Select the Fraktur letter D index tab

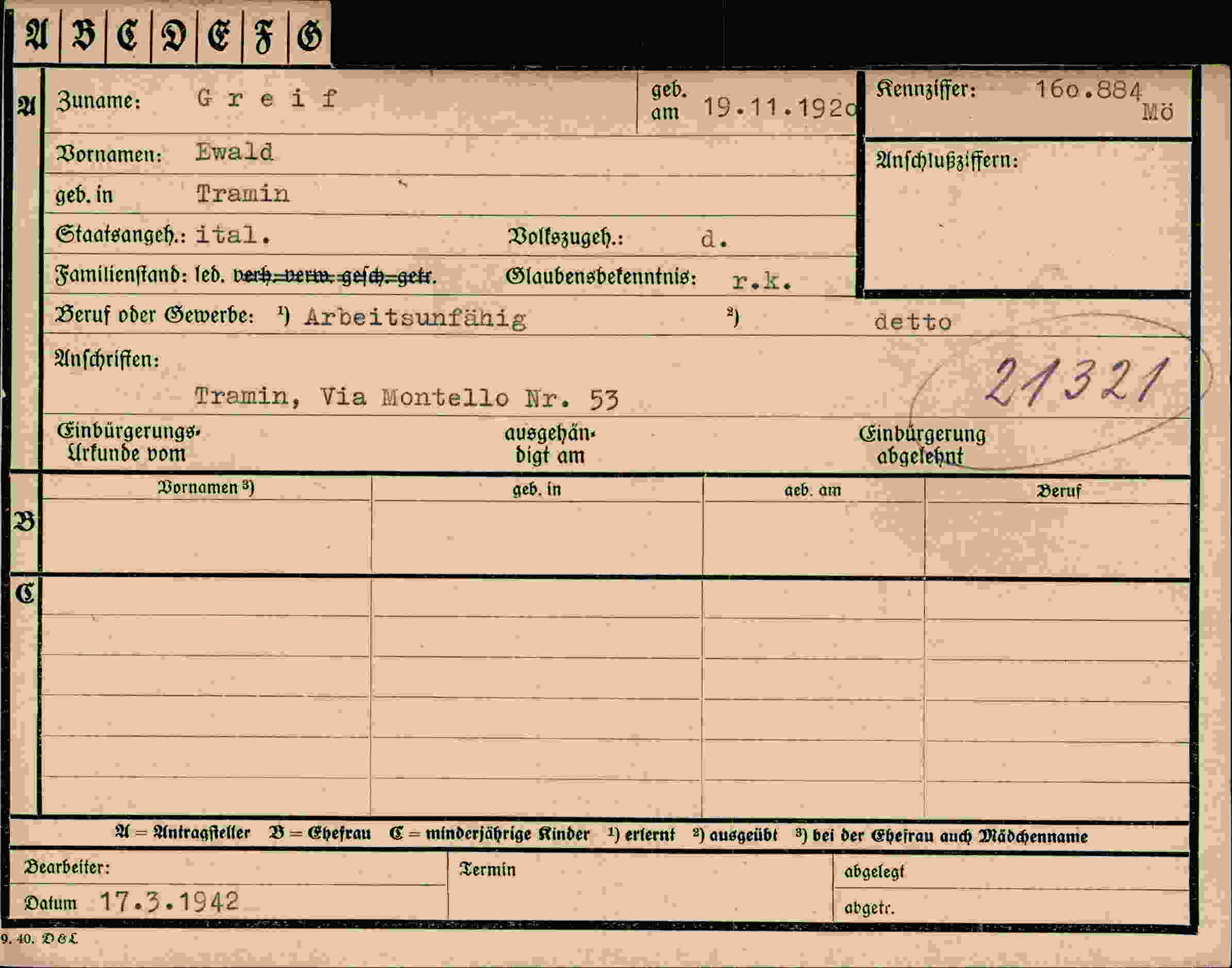pos(173,36)
